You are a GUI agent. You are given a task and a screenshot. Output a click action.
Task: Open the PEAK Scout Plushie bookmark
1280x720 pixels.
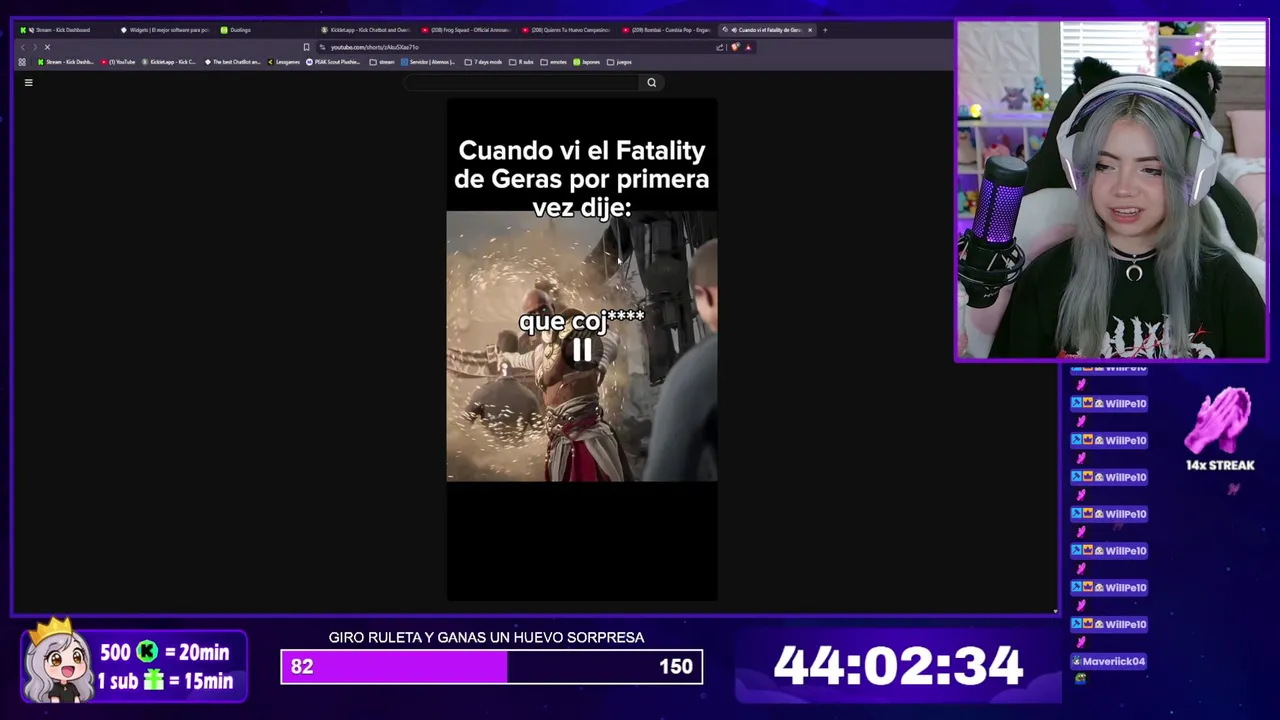click(333, 62)
